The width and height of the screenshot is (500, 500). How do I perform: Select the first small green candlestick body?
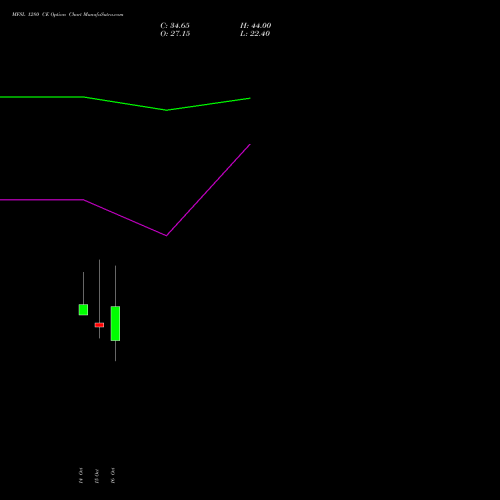pyautogui.click(x=83, y=310)
